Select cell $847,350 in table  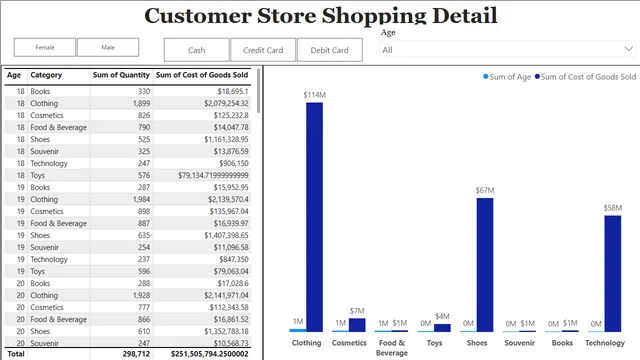(x=233, y=259)
